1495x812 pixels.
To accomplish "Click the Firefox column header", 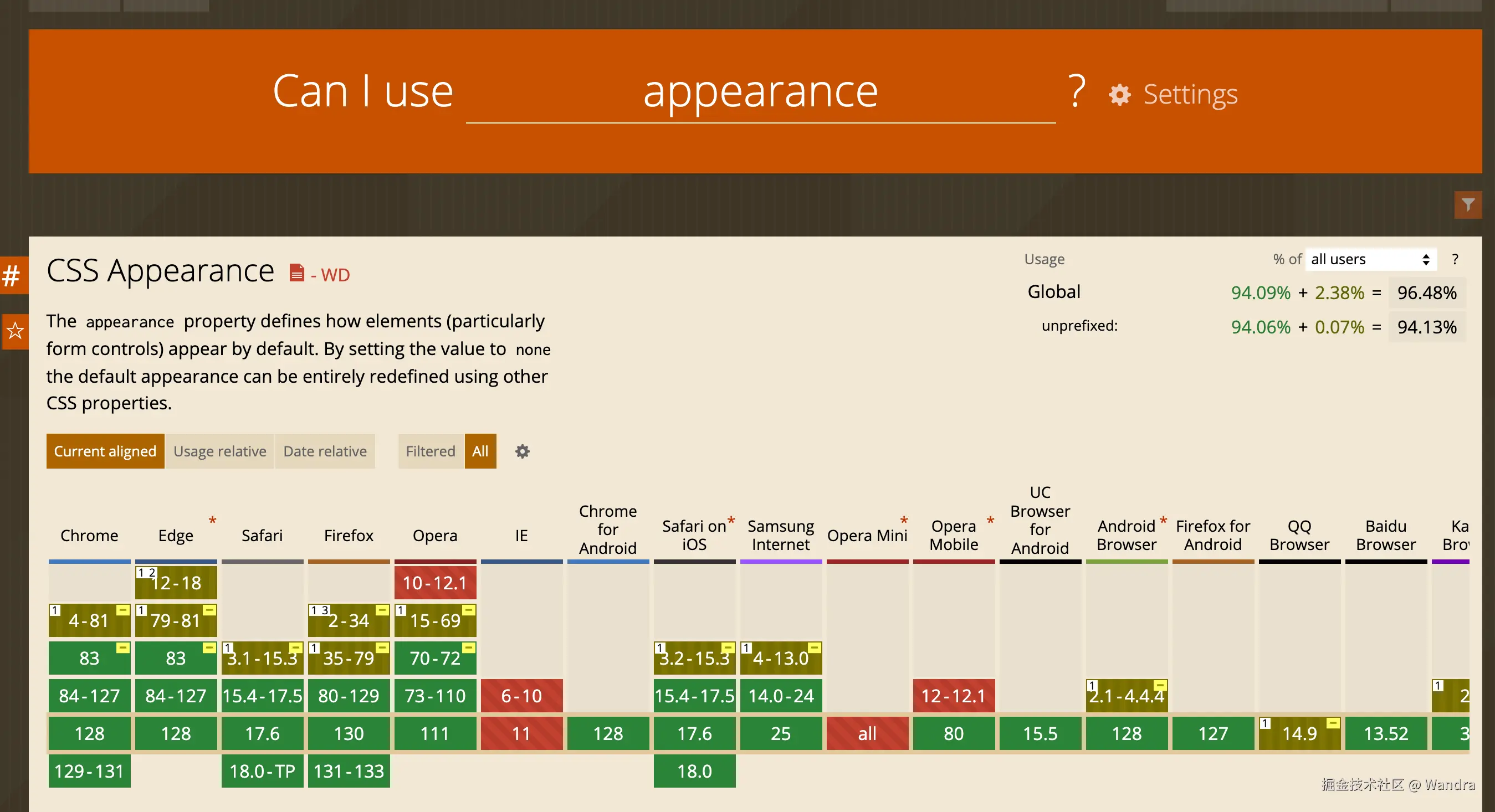I will tap(349, 536).
